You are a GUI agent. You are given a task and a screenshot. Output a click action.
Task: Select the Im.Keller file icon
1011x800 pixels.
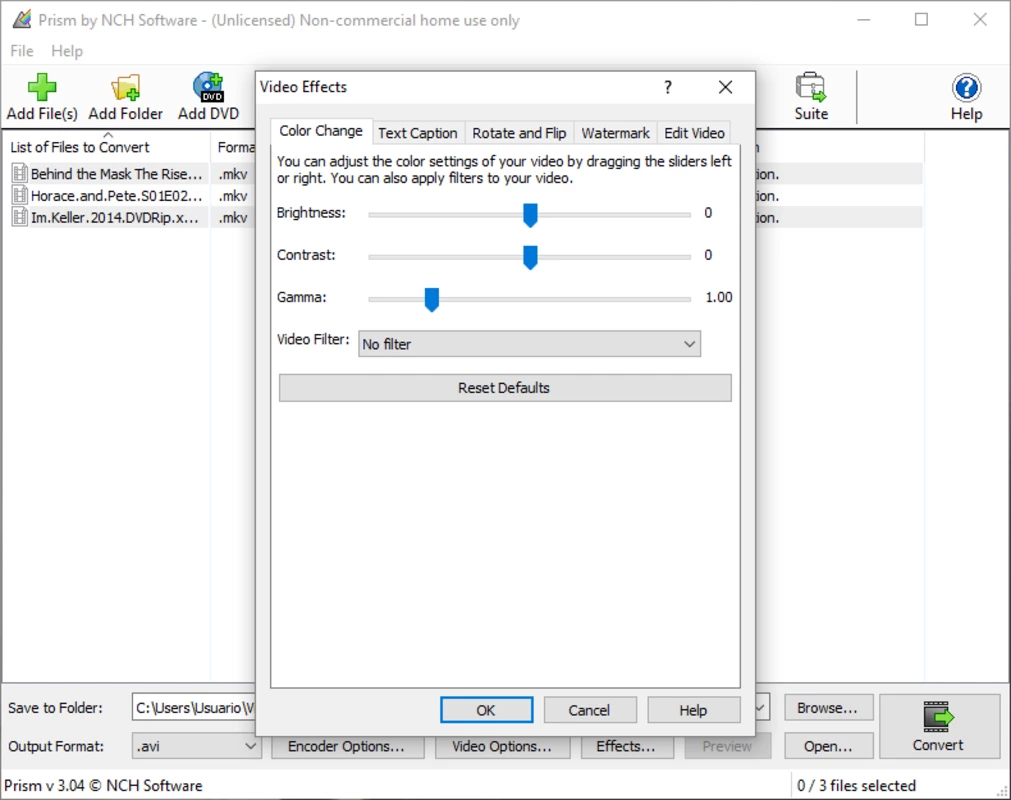pyautogui.click(x=20, y=217)
